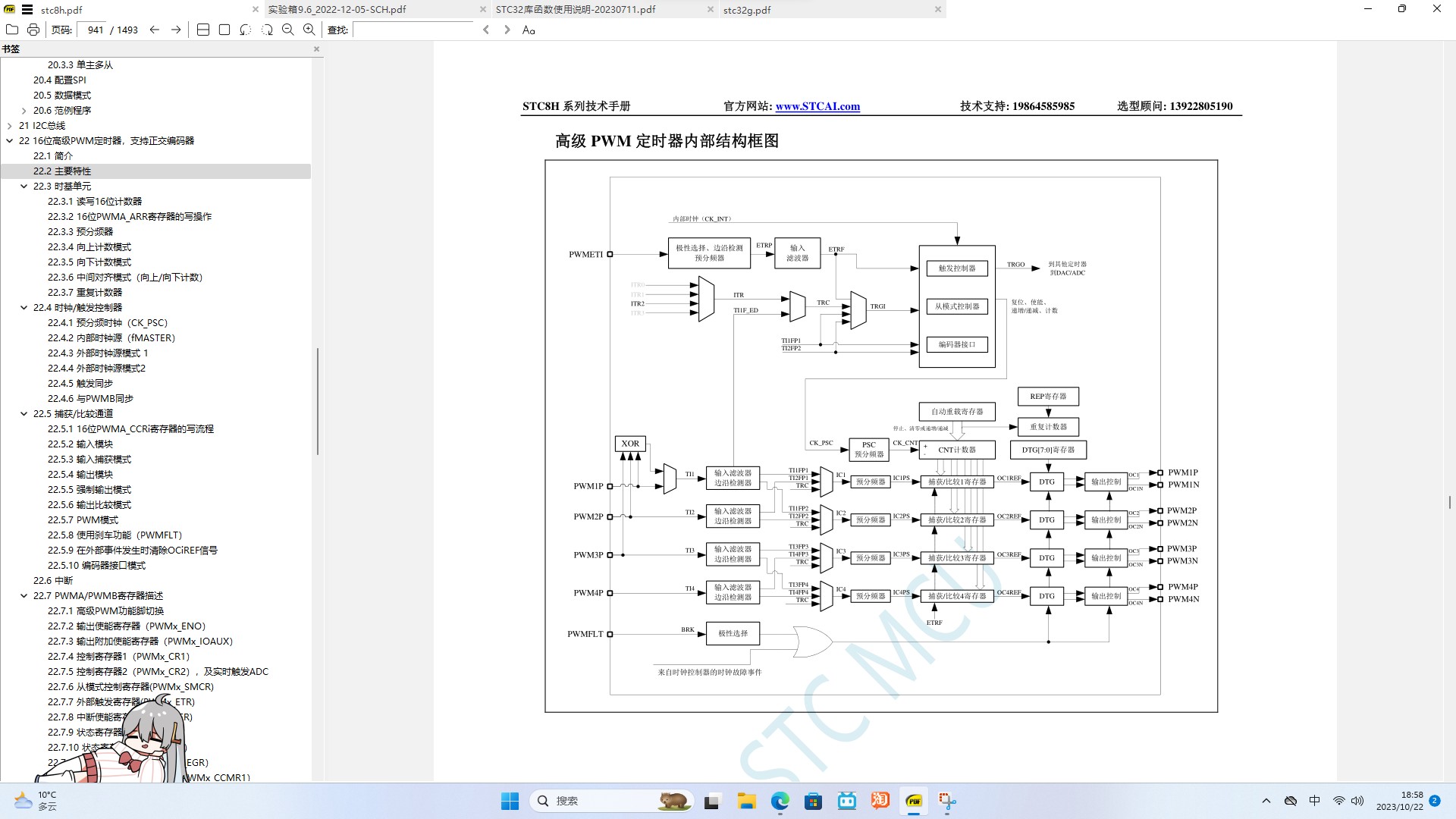Open bookmark 22.5.7 PWM模式
1456x819 pixels.
(x=83, y=520)
